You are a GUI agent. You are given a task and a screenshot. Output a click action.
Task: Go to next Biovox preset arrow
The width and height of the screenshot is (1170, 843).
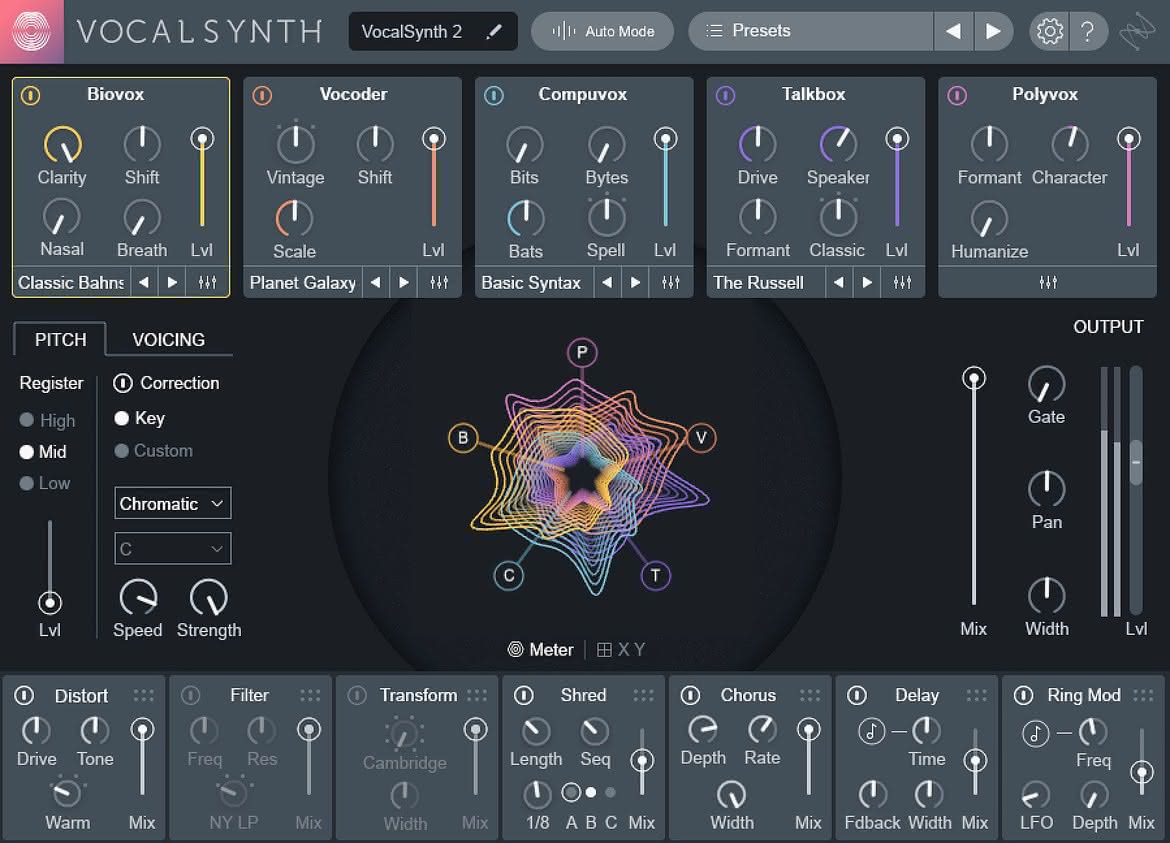pos(172,282)
